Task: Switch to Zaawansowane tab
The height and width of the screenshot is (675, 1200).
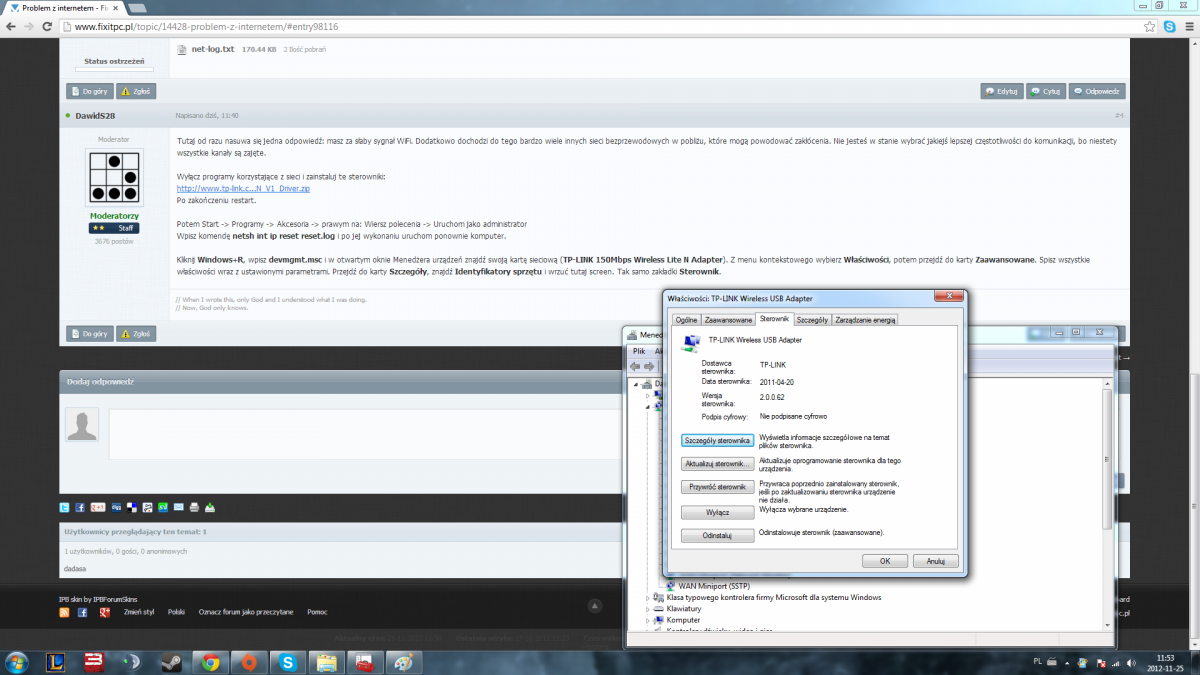Action: [728, 320]
